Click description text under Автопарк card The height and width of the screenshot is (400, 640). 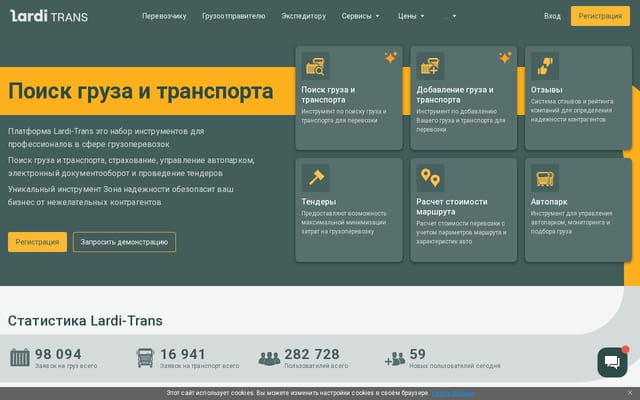point(571,222)
